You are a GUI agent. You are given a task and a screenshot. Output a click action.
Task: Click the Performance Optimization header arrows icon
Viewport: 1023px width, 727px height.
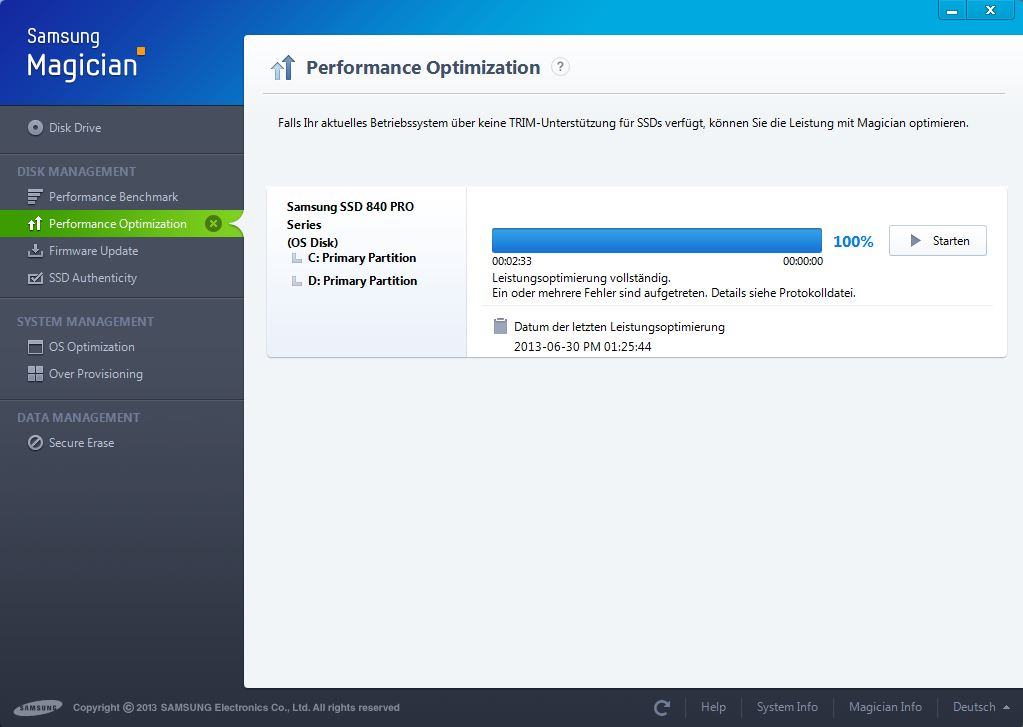(x=283, y=68)
